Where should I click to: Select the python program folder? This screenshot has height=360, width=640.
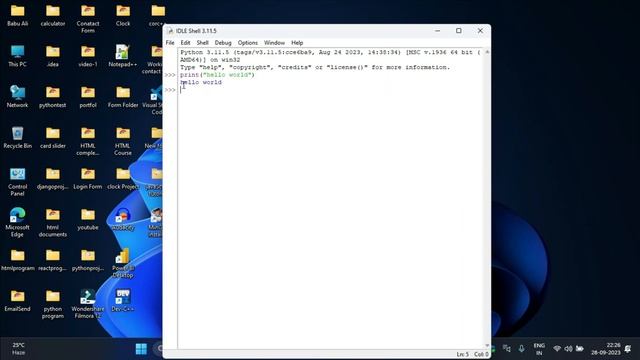[x=53, y=304]
